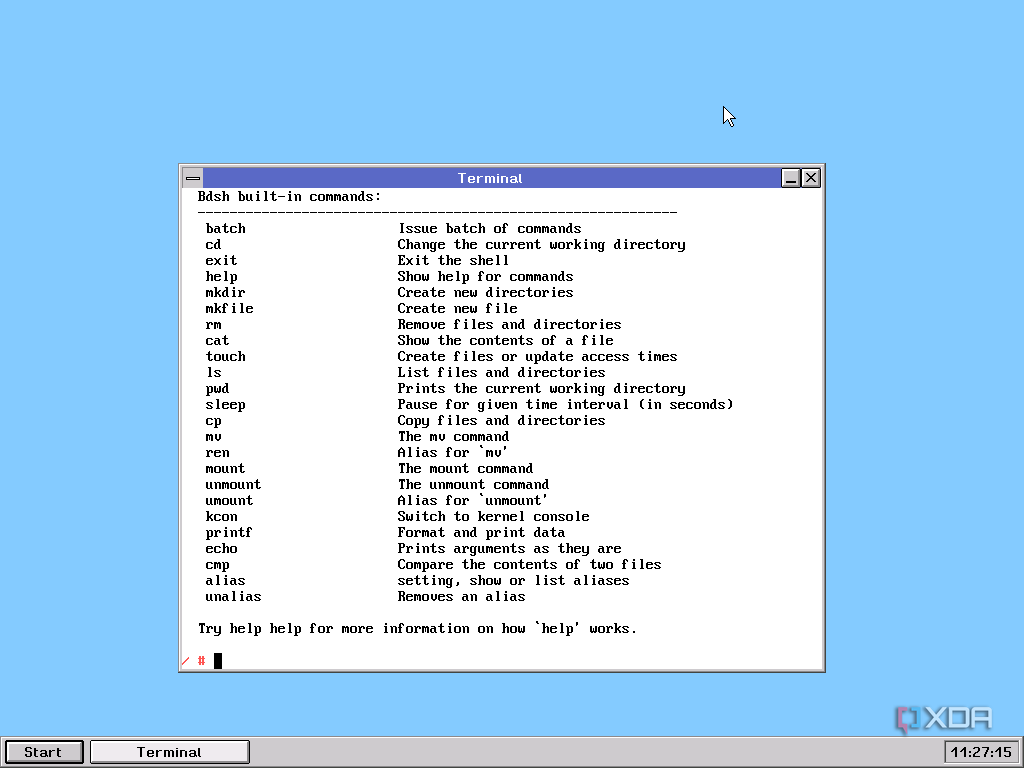Select the 'printf' command name
This screenshot has width=1024, height=768.
[229, 533]
